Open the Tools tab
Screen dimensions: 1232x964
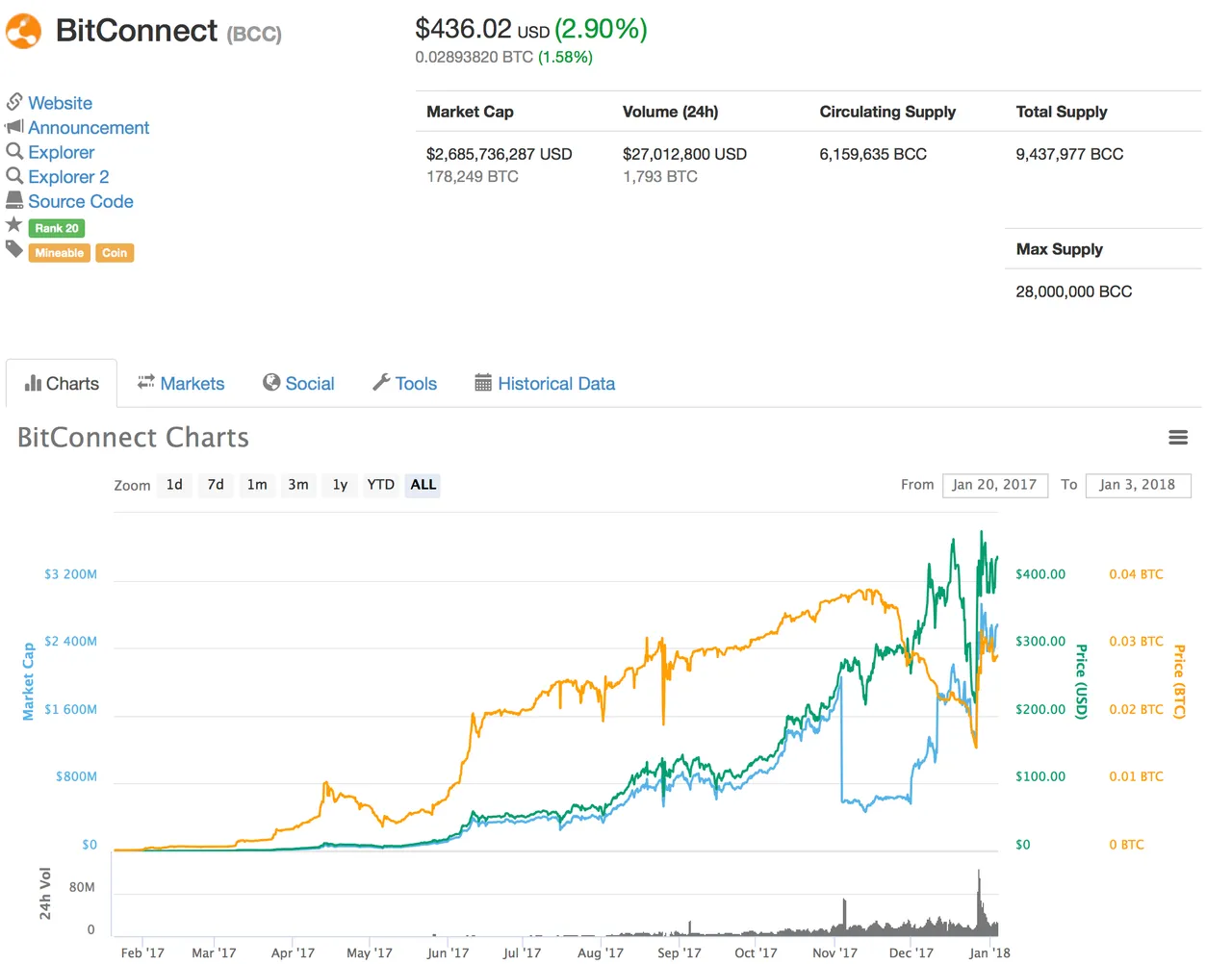point(405,383)
